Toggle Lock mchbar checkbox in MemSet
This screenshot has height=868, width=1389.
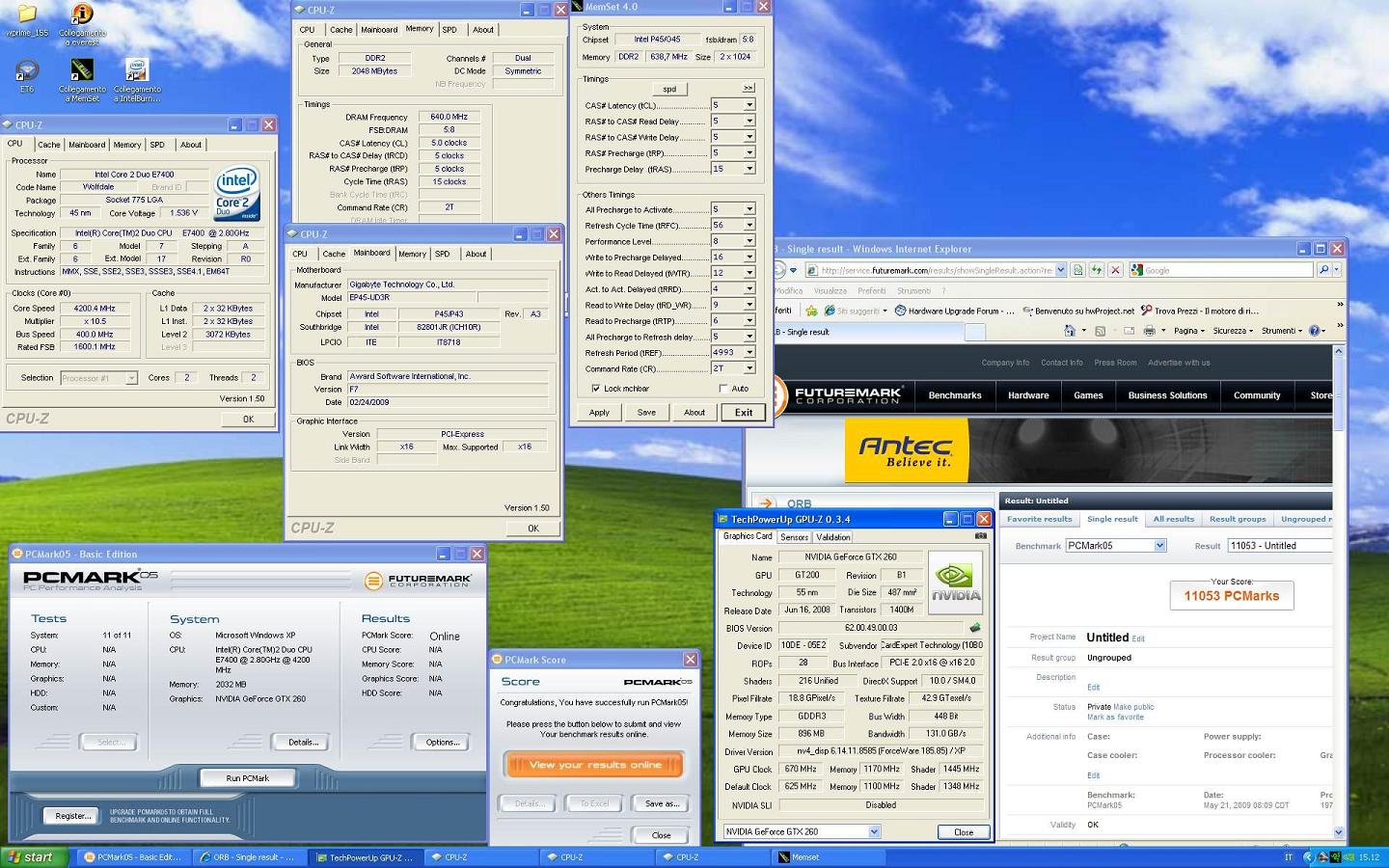coord(595,389)
